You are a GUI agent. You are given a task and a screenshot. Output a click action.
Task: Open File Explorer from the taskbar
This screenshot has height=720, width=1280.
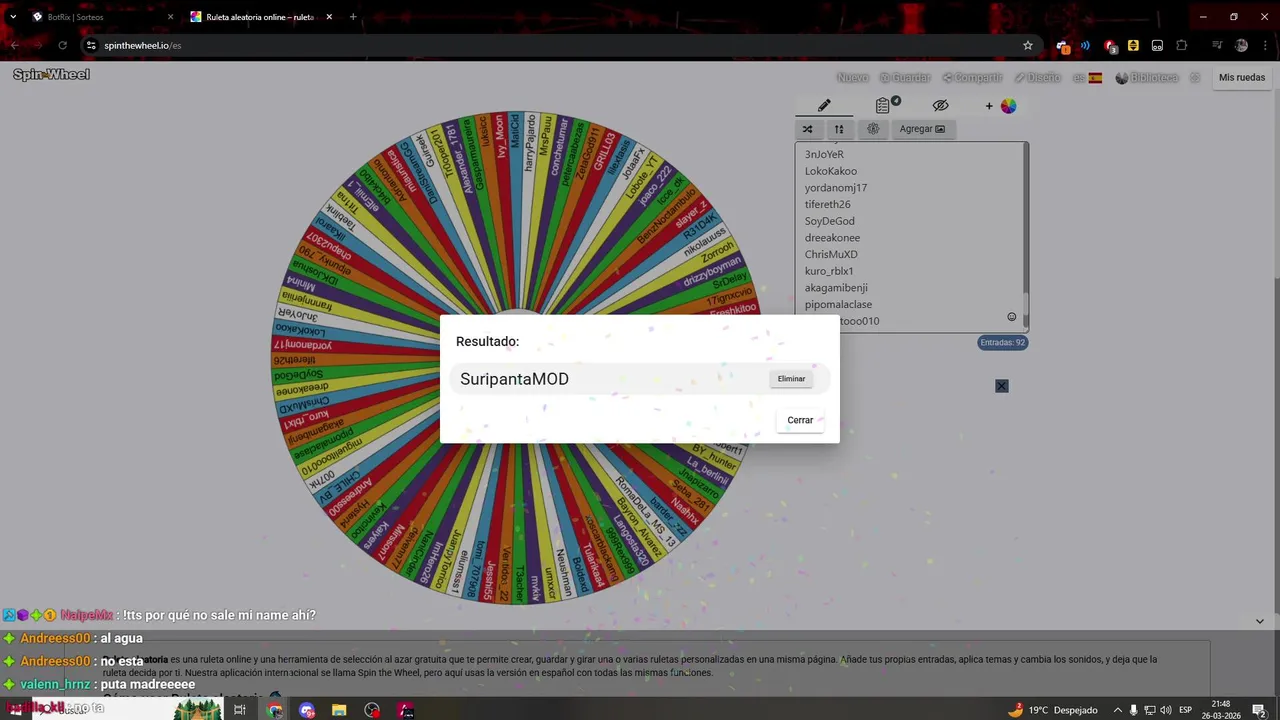point(339,710)
